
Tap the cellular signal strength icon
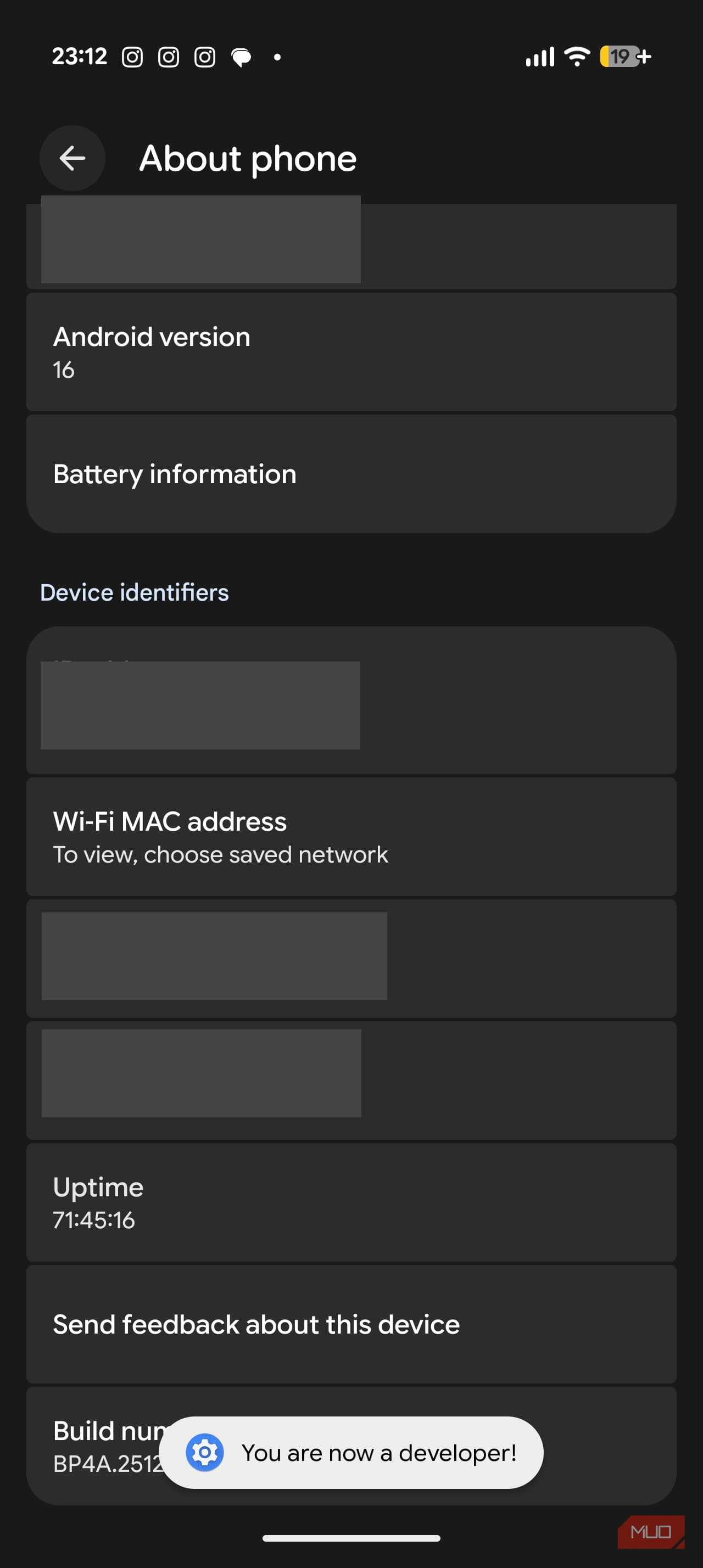coord(540,57)
